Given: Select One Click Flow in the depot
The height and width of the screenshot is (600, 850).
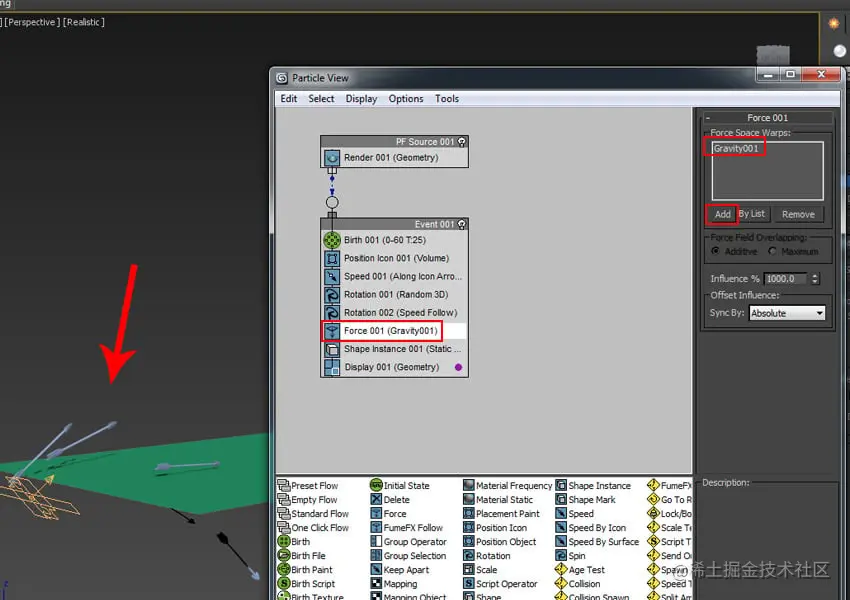Looking at the screenshot, I should coord(313,528).
